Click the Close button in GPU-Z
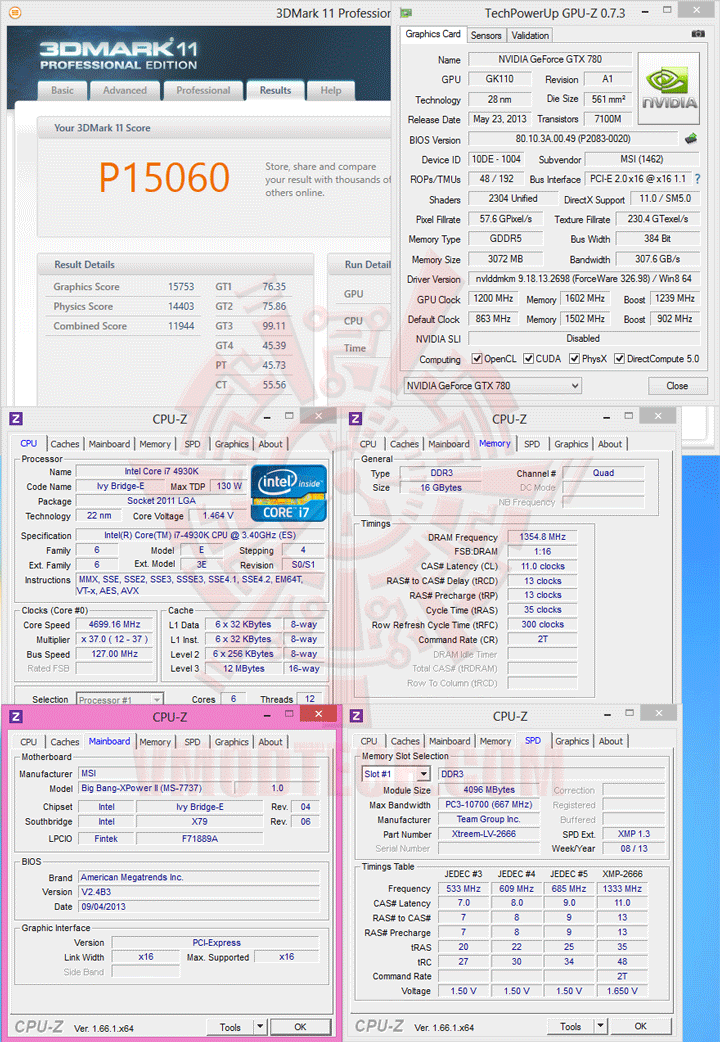 677,385
